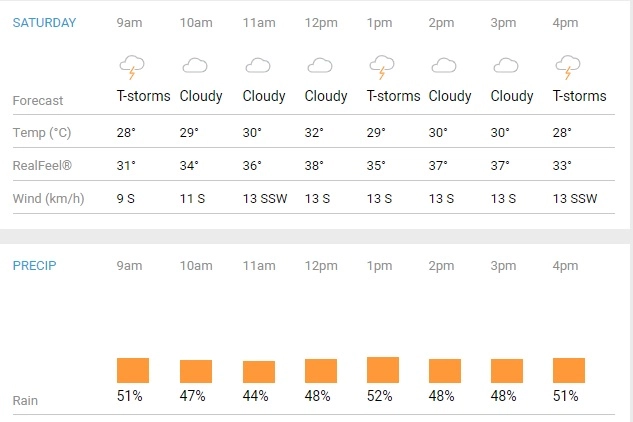Click the RealFeel® row label
The height and width of the screenshot is (422, 633).
[x=43, y=166]
